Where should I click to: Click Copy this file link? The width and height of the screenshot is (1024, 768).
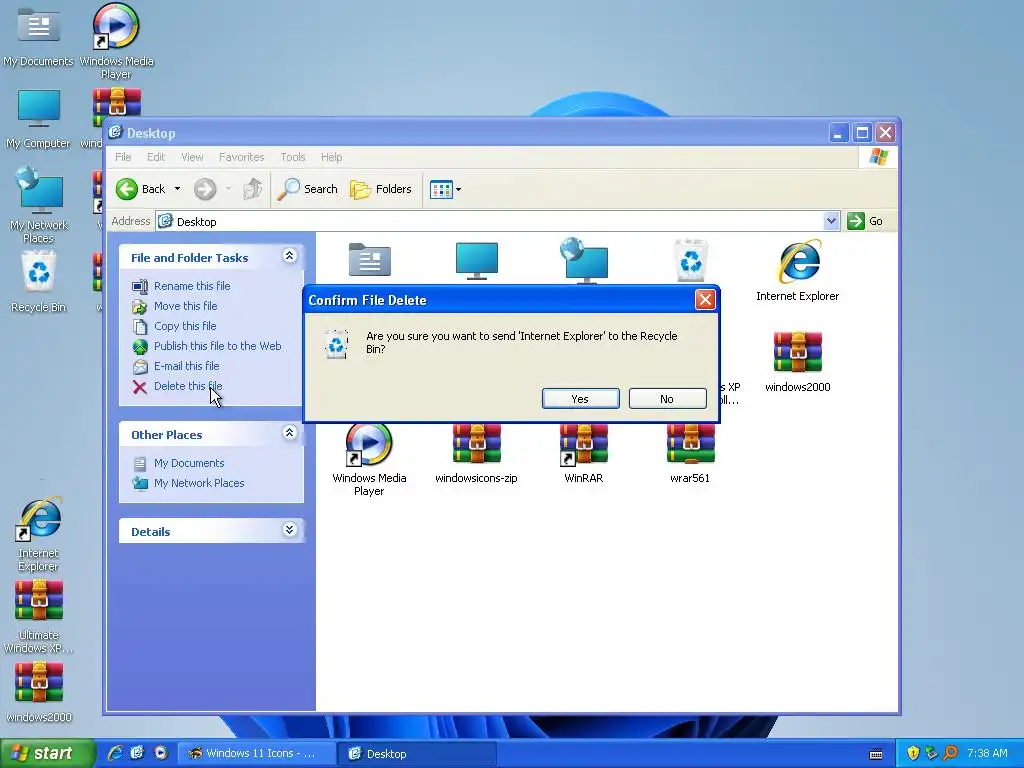(185, 326)
